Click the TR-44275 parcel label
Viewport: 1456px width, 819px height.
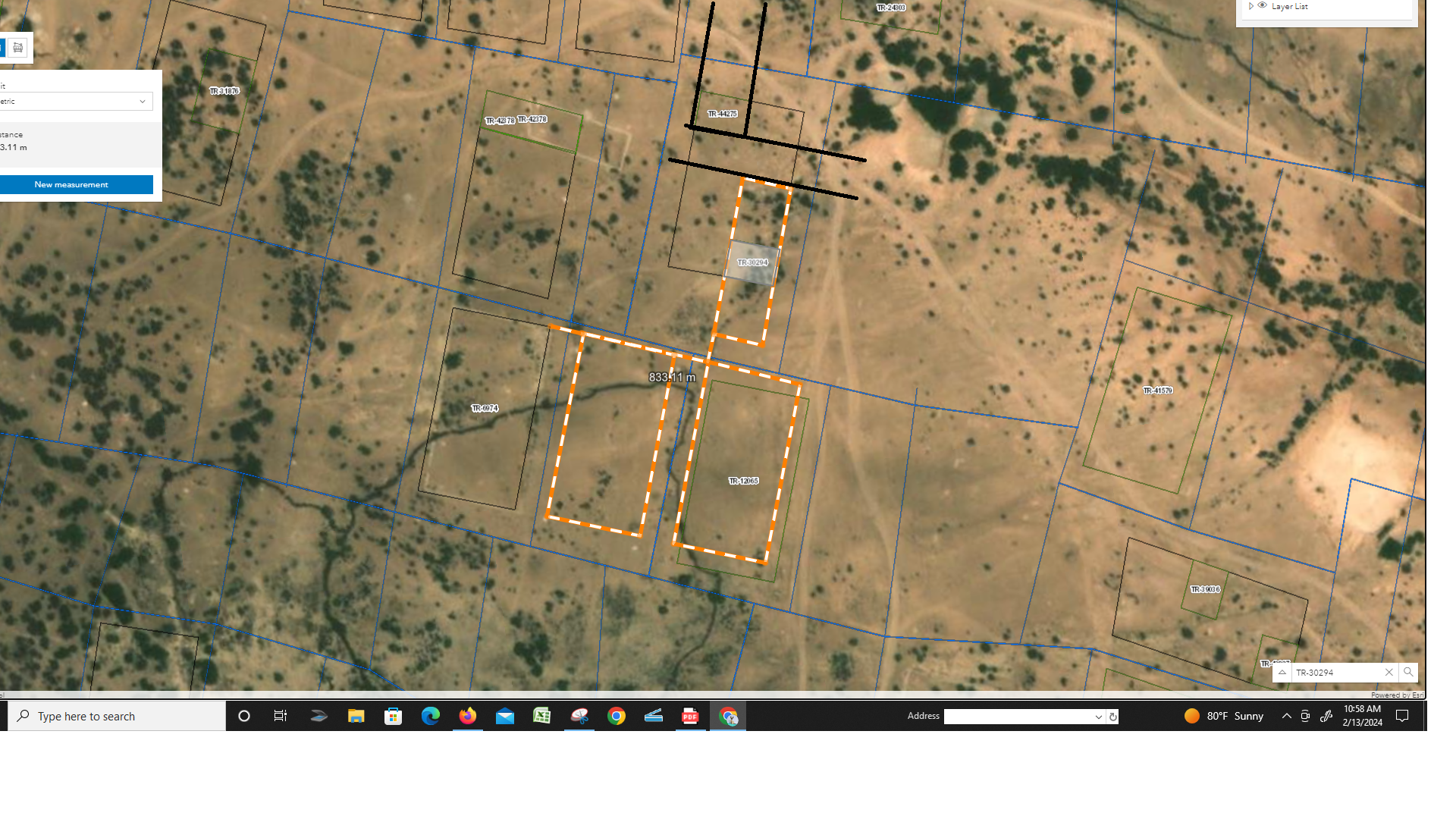coord(722,114)
